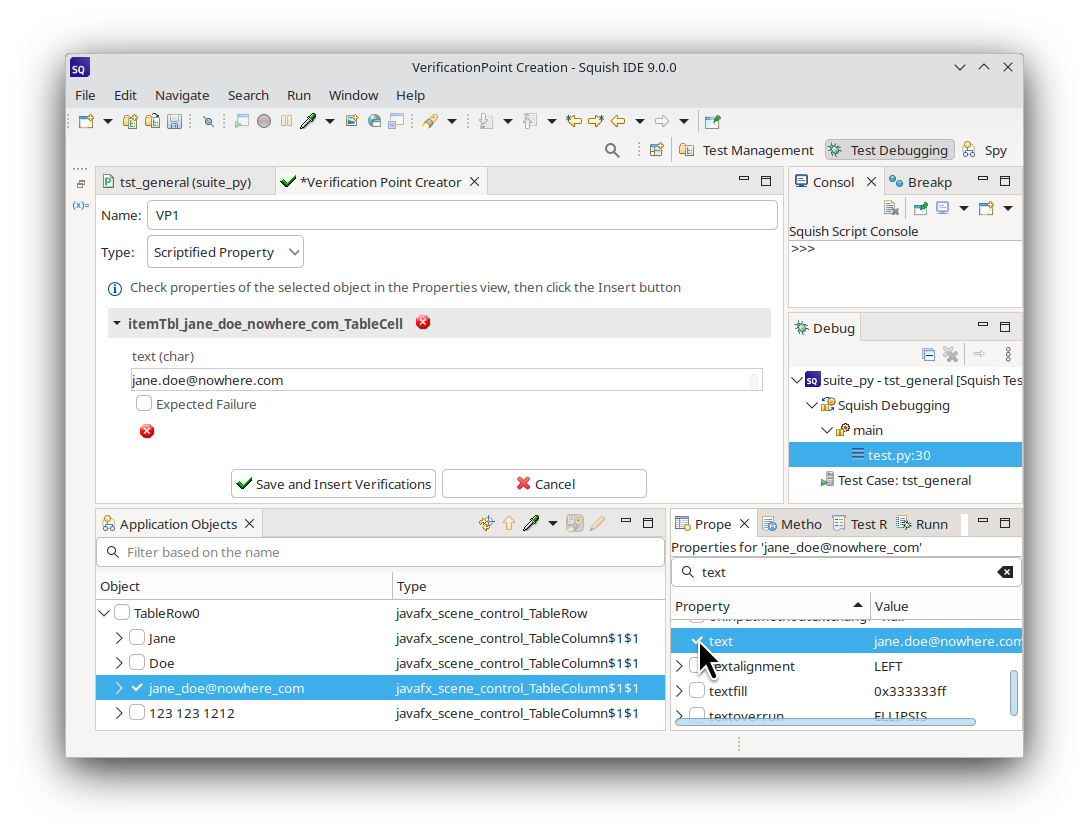Click the search magnifier icon beside perspectives
The height and width of the screenshot is (836, 1090).
pos(612,150)
